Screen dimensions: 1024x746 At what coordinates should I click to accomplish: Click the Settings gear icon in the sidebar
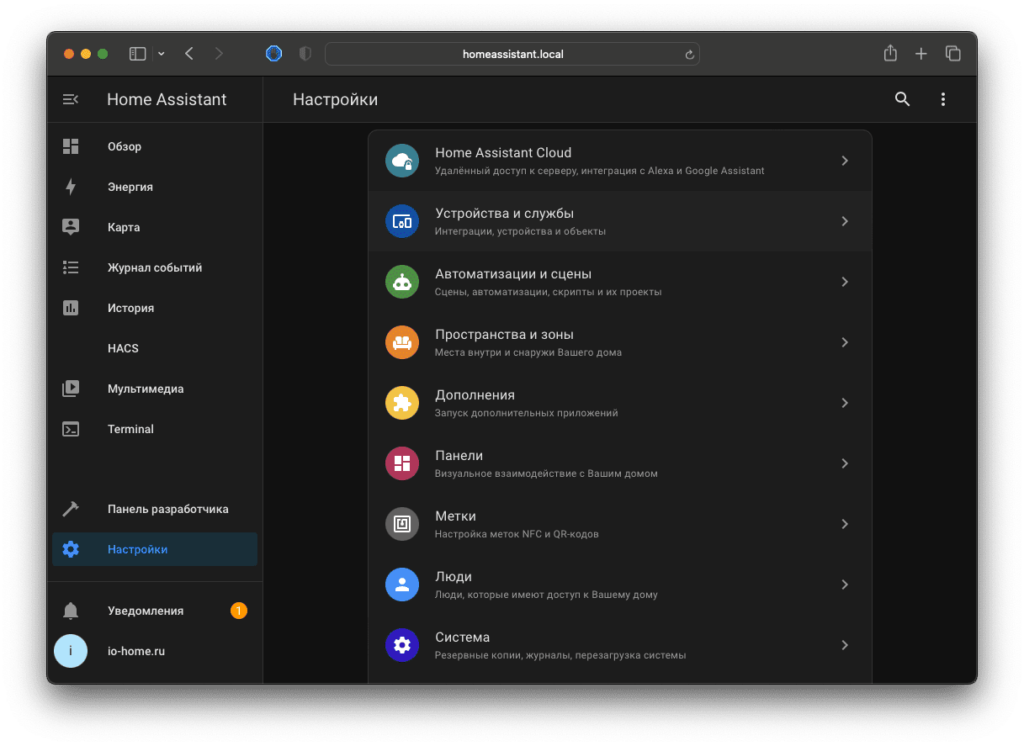pyautogui.click(x=71, y=549)
